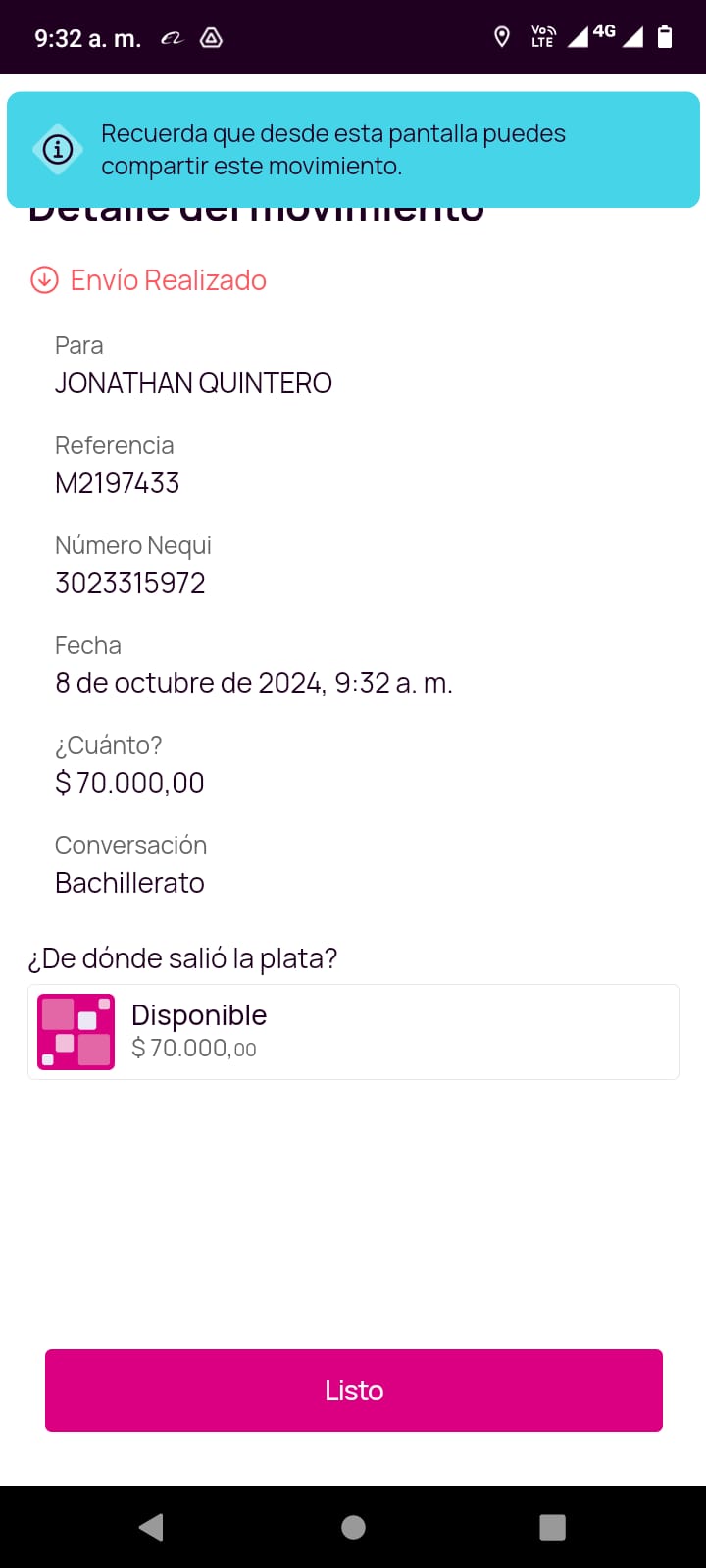
Task: Tap the VoLTE status icon
Action: (x=542, y=37)
